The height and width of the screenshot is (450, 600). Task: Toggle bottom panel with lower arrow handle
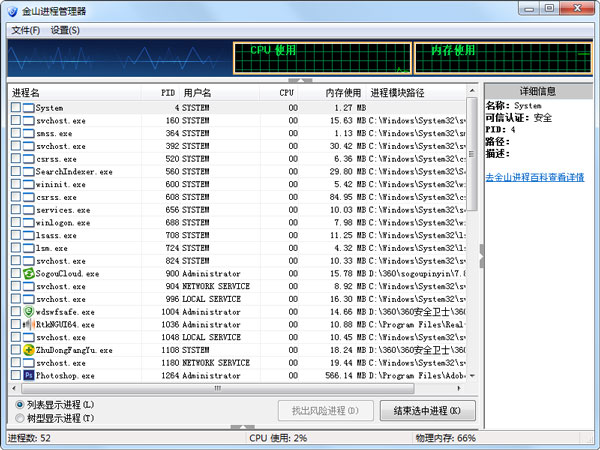pyautogui.click(x=243, y=427)
